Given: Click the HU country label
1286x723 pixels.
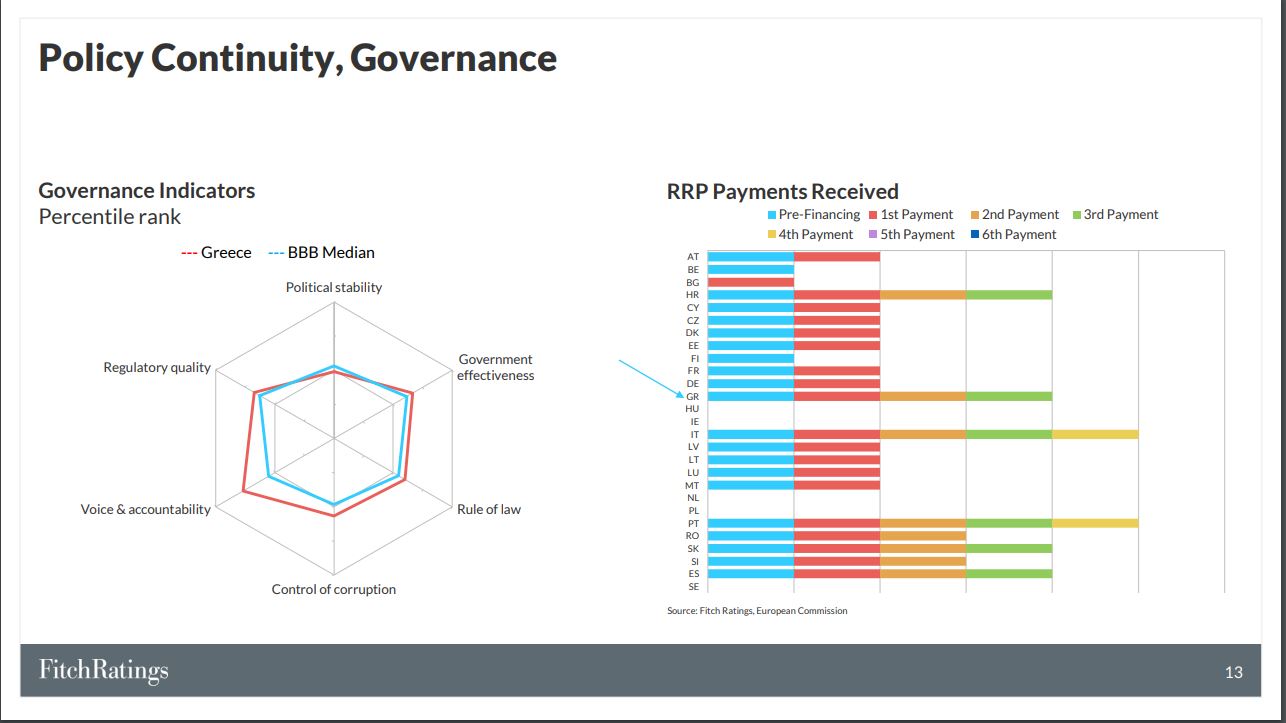Looking at the screenshot, I should [x=693, y=409].
